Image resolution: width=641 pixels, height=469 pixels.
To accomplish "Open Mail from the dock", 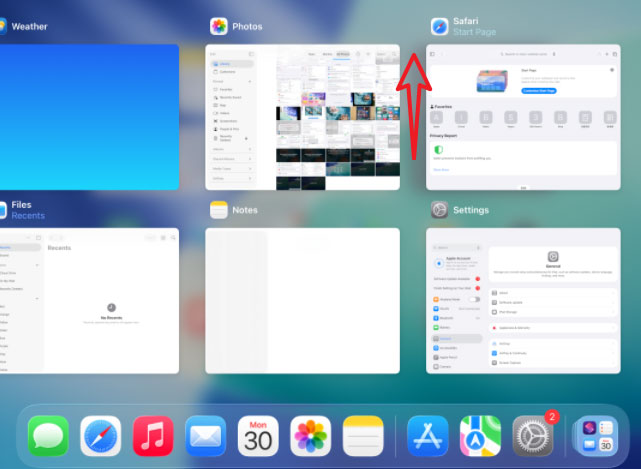I will [206, 436].
